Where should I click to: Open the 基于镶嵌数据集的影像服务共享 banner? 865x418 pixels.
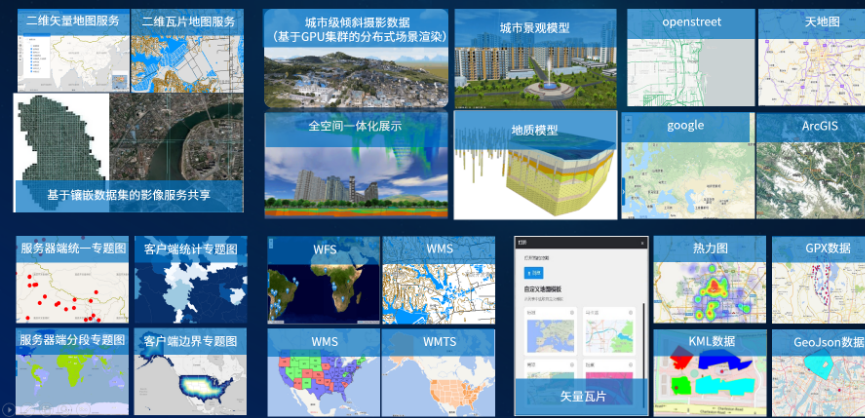(129, 196)
